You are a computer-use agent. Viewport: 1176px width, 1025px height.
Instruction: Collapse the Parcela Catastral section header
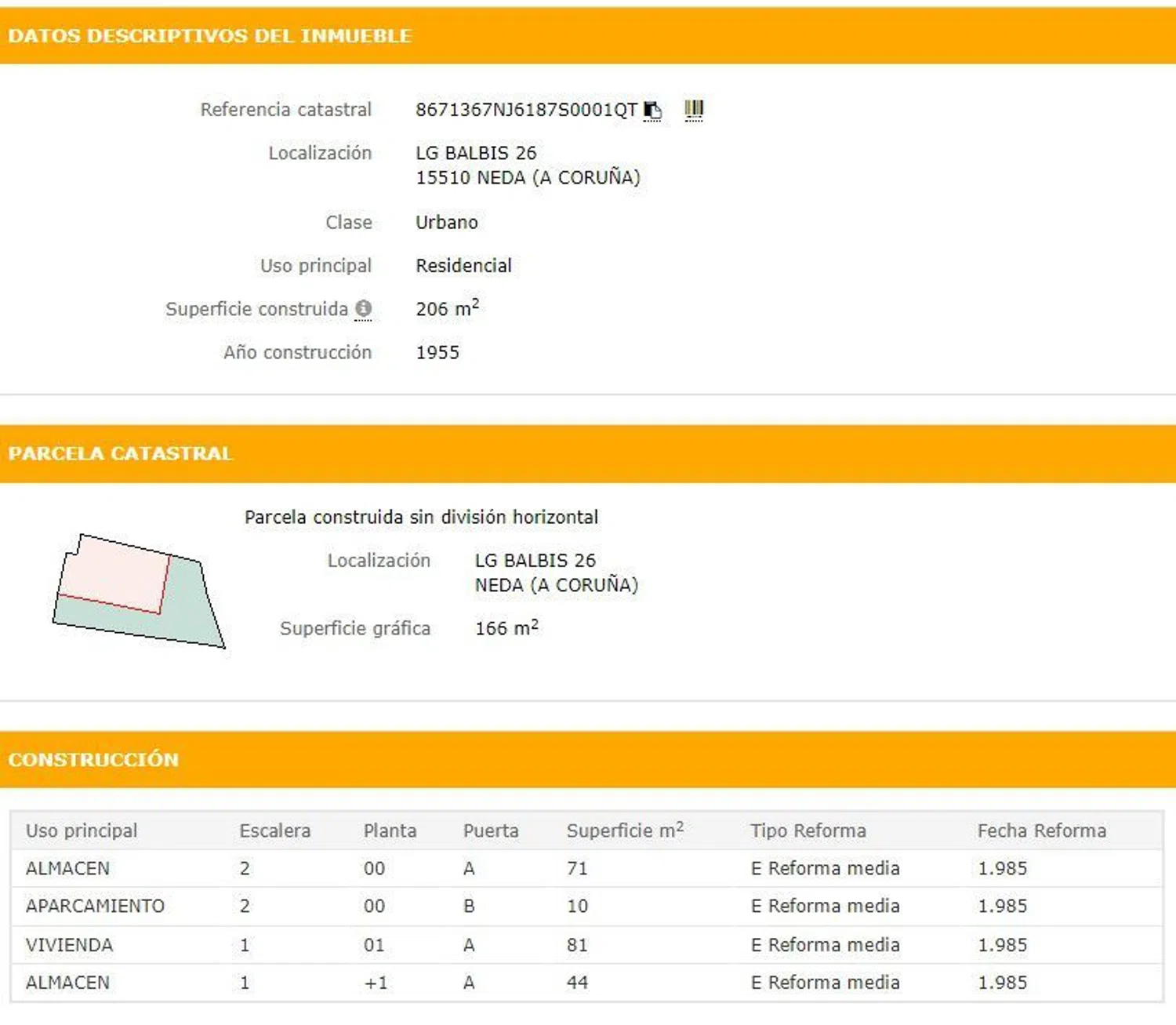point(120,453)
